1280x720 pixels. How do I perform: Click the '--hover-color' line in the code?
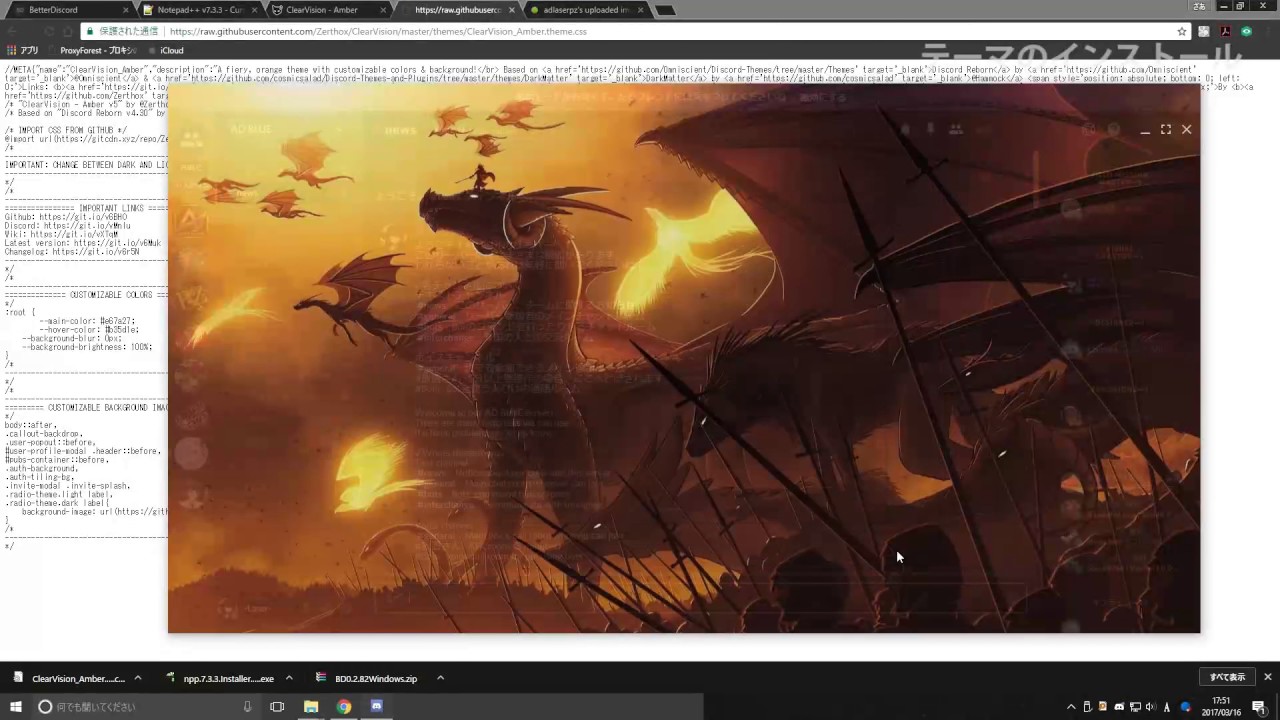point(89,329)
